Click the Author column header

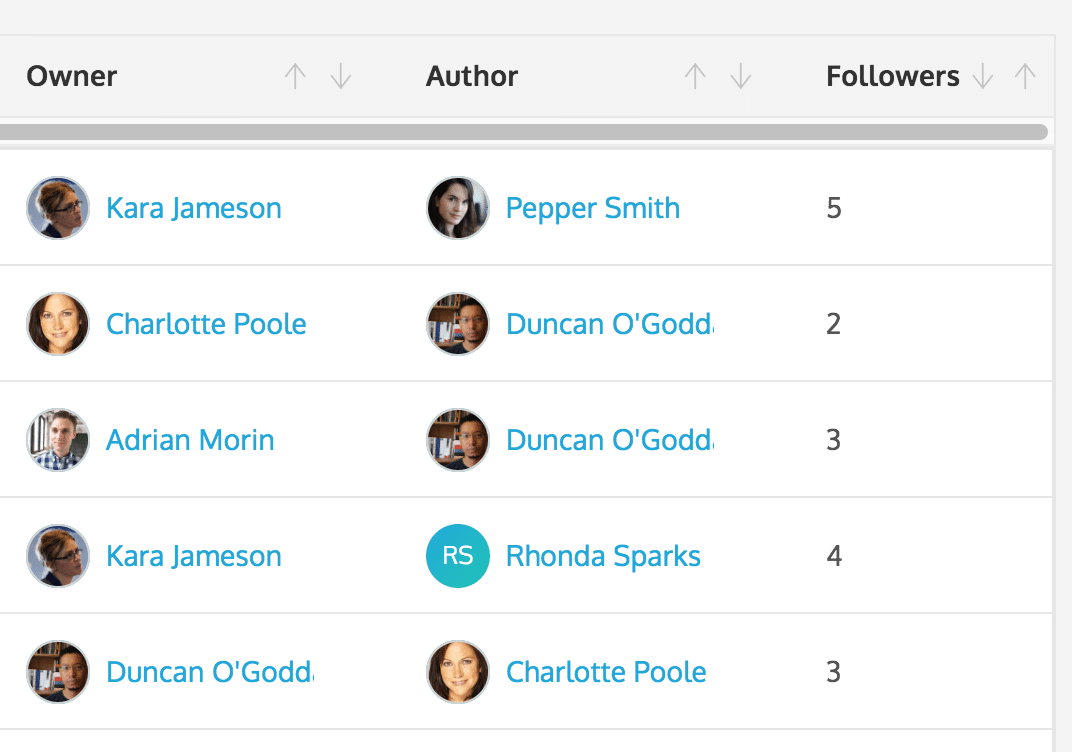(472, 77)
